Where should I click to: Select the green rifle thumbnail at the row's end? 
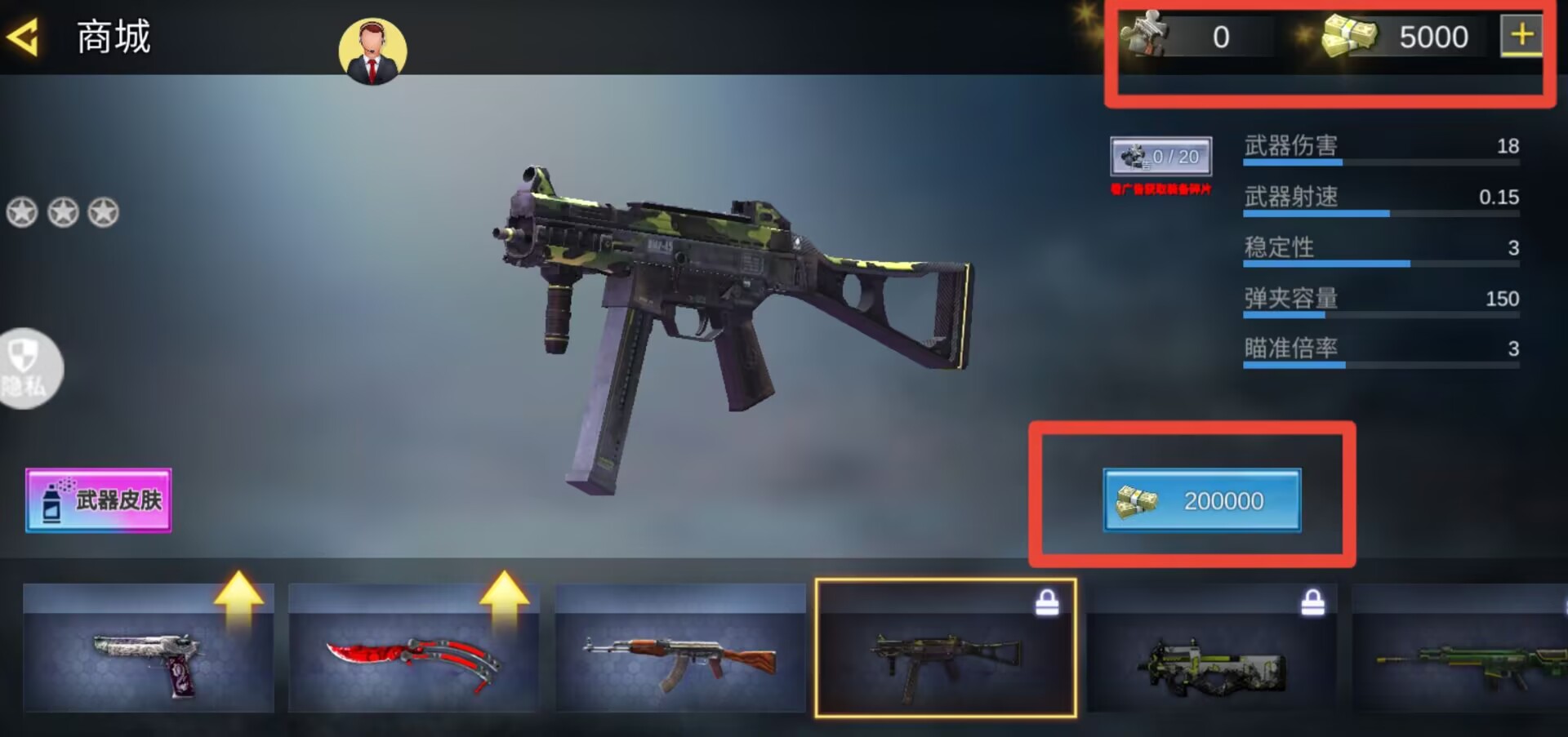[x=1460, y=648]
